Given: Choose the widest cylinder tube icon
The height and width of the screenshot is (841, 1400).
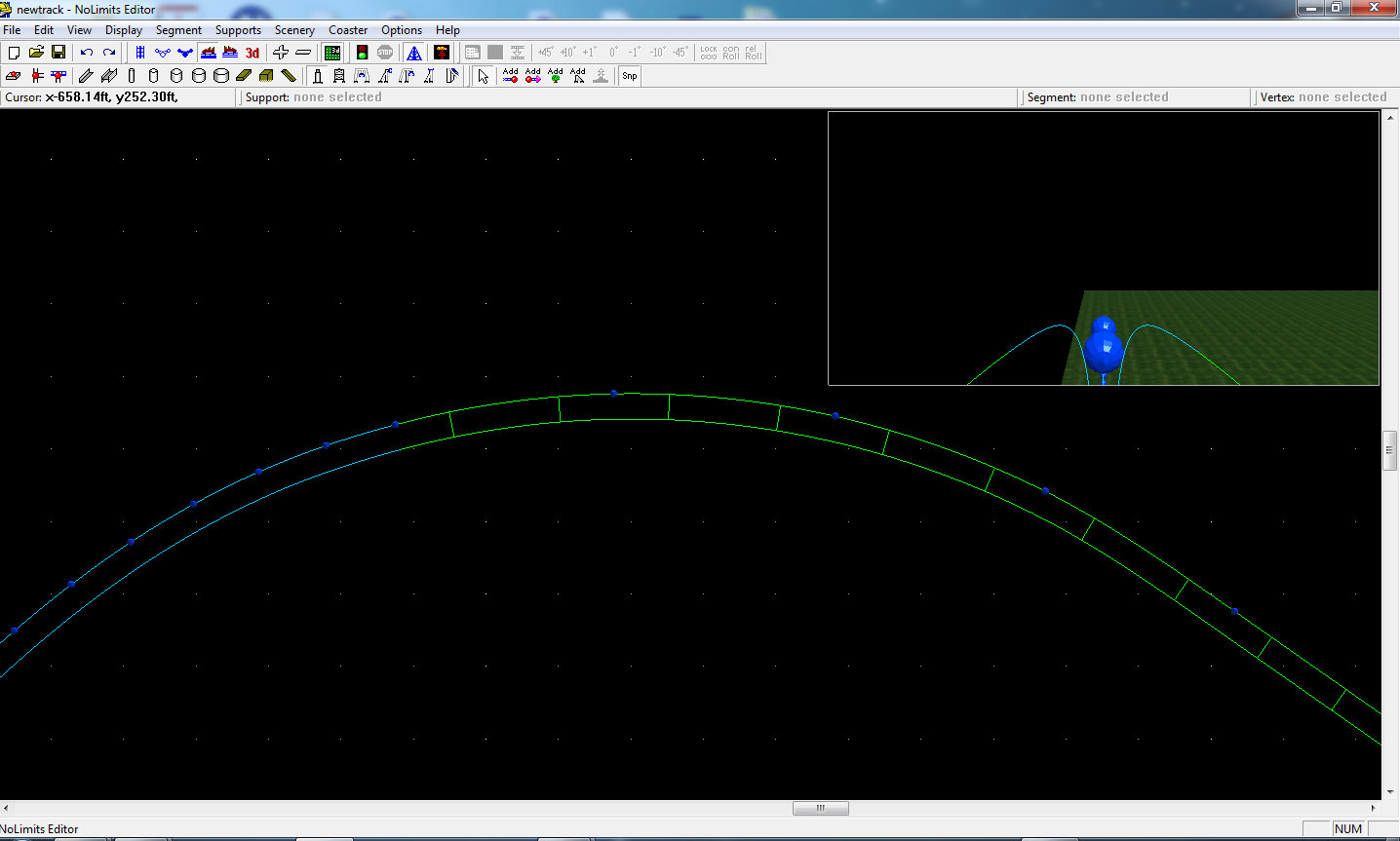Looking at the screenshot, I should pos(221,76).
